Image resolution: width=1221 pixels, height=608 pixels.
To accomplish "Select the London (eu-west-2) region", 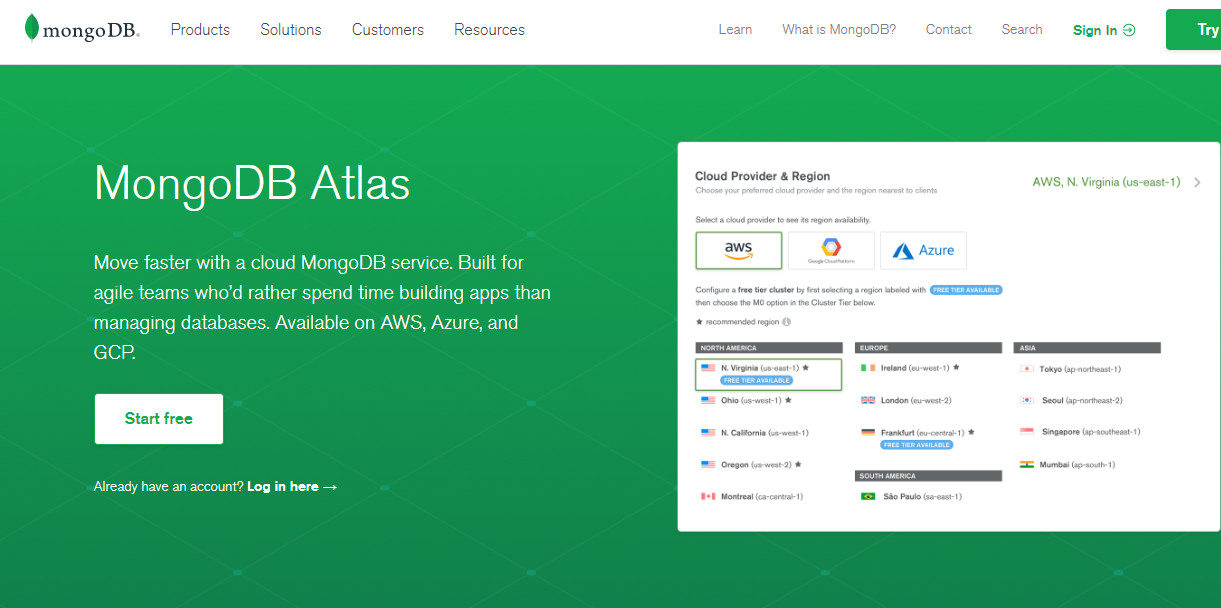I will [906, 400].
